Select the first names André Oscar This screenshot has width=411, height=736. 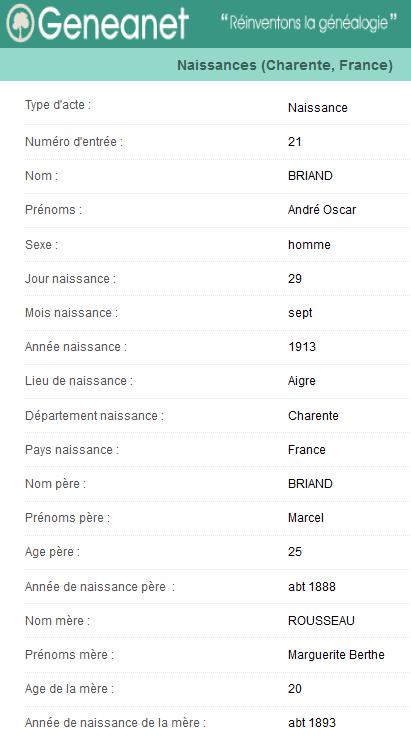[322, 209]
